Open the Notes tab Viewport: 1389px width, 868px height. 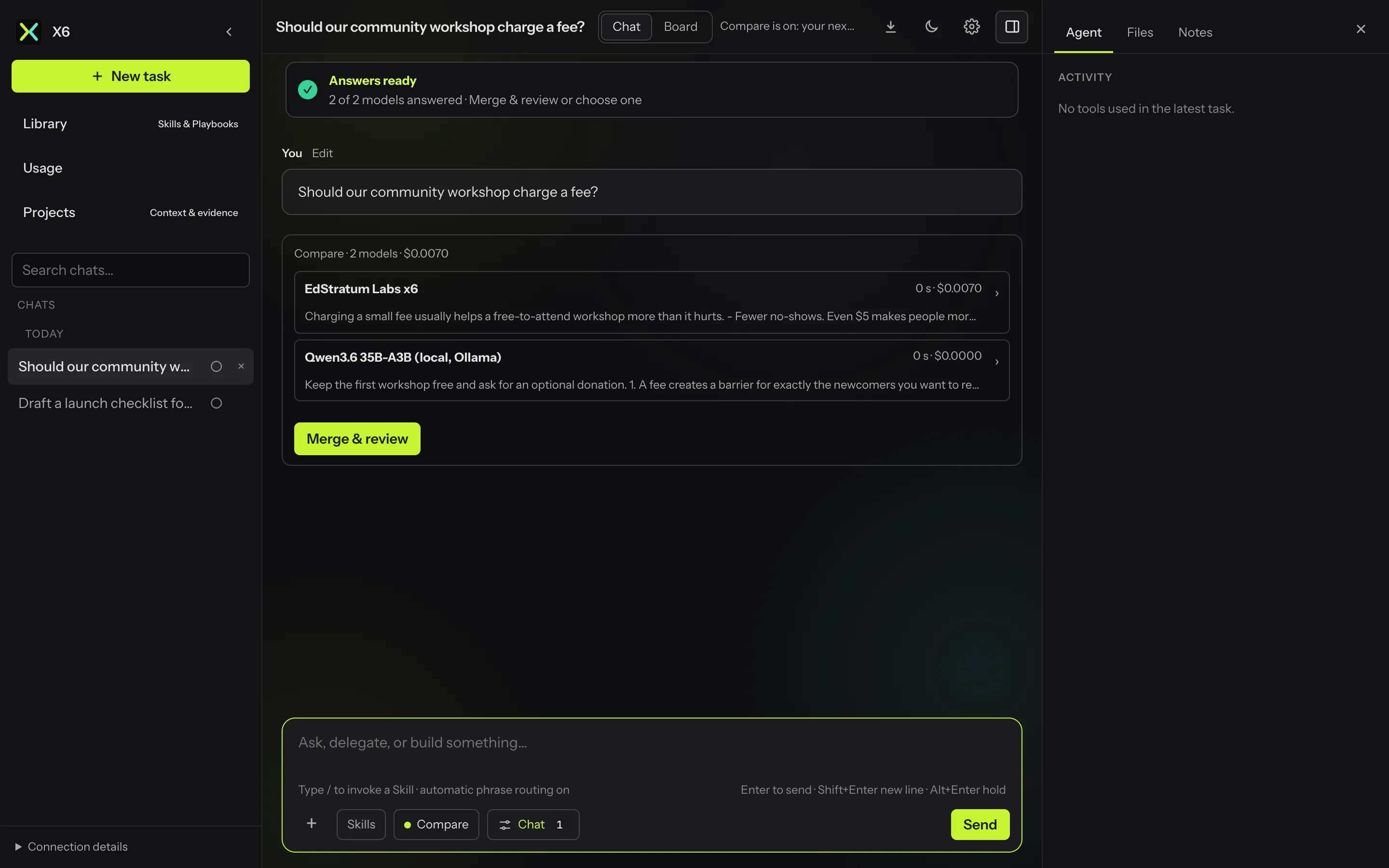(x=1195, y=33)
